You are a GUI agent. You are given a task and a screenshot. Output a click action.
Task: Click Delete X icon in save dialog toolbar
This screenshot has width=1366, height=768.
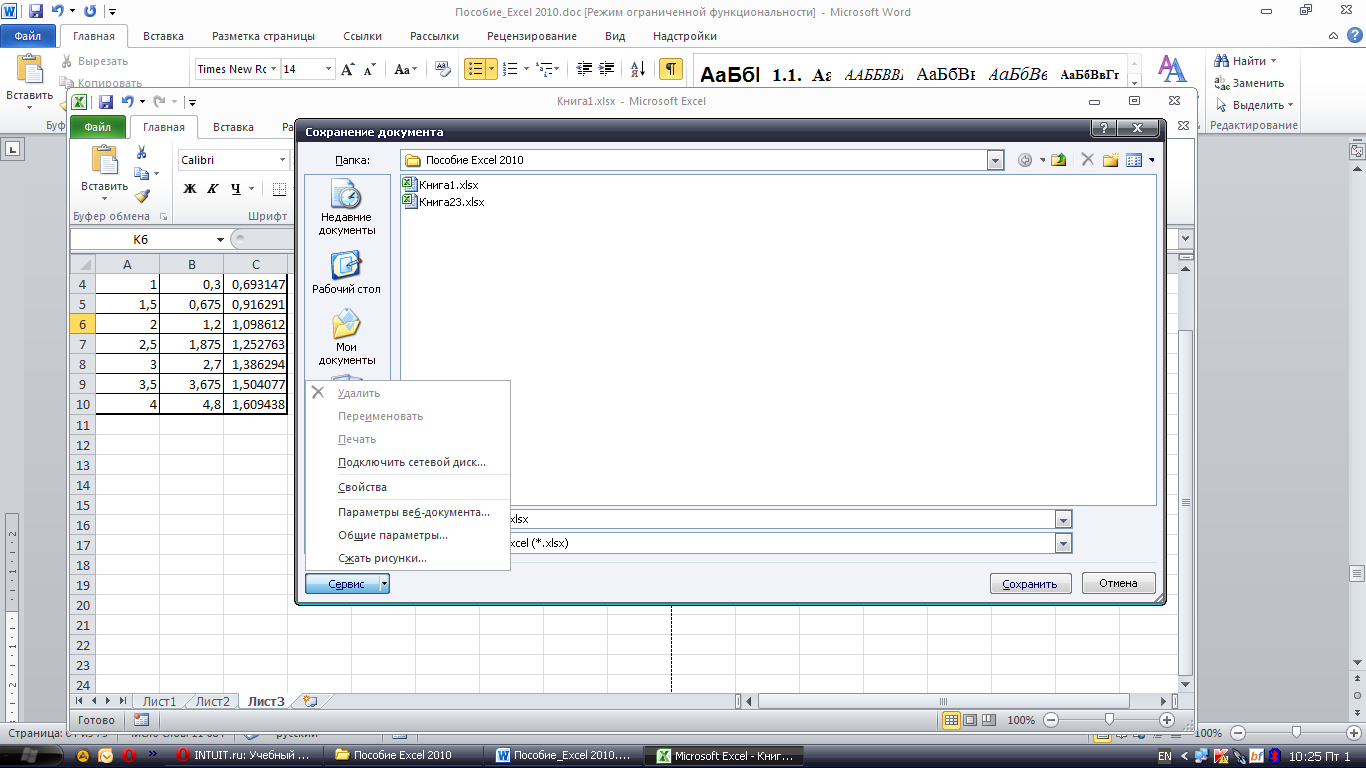pyautogui.click(x=1088, y=160)
